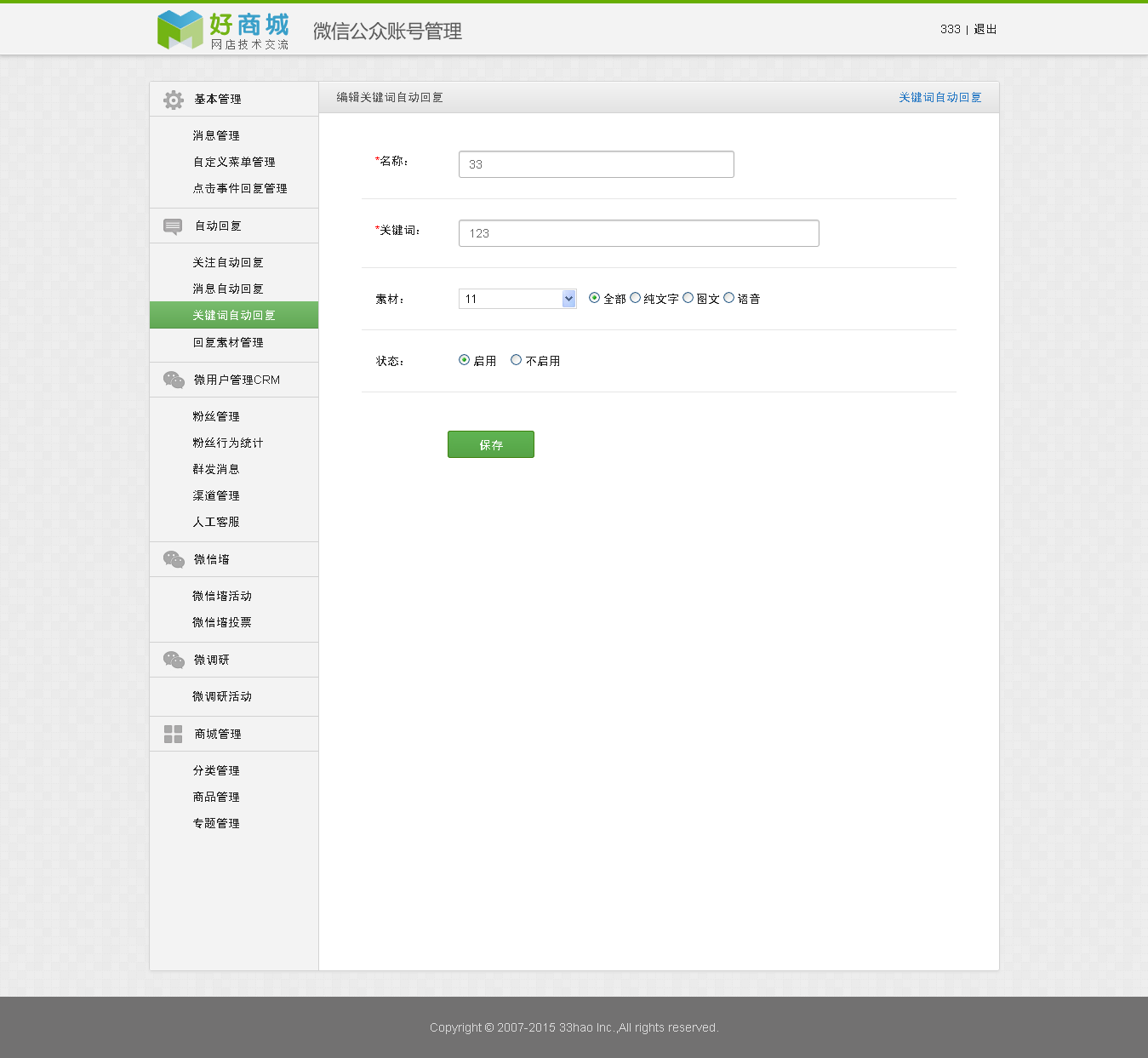Click the WeChat icon beside 微用户管理CRM
This screenshot has height=1058, width=1148.
coord(174,380)
